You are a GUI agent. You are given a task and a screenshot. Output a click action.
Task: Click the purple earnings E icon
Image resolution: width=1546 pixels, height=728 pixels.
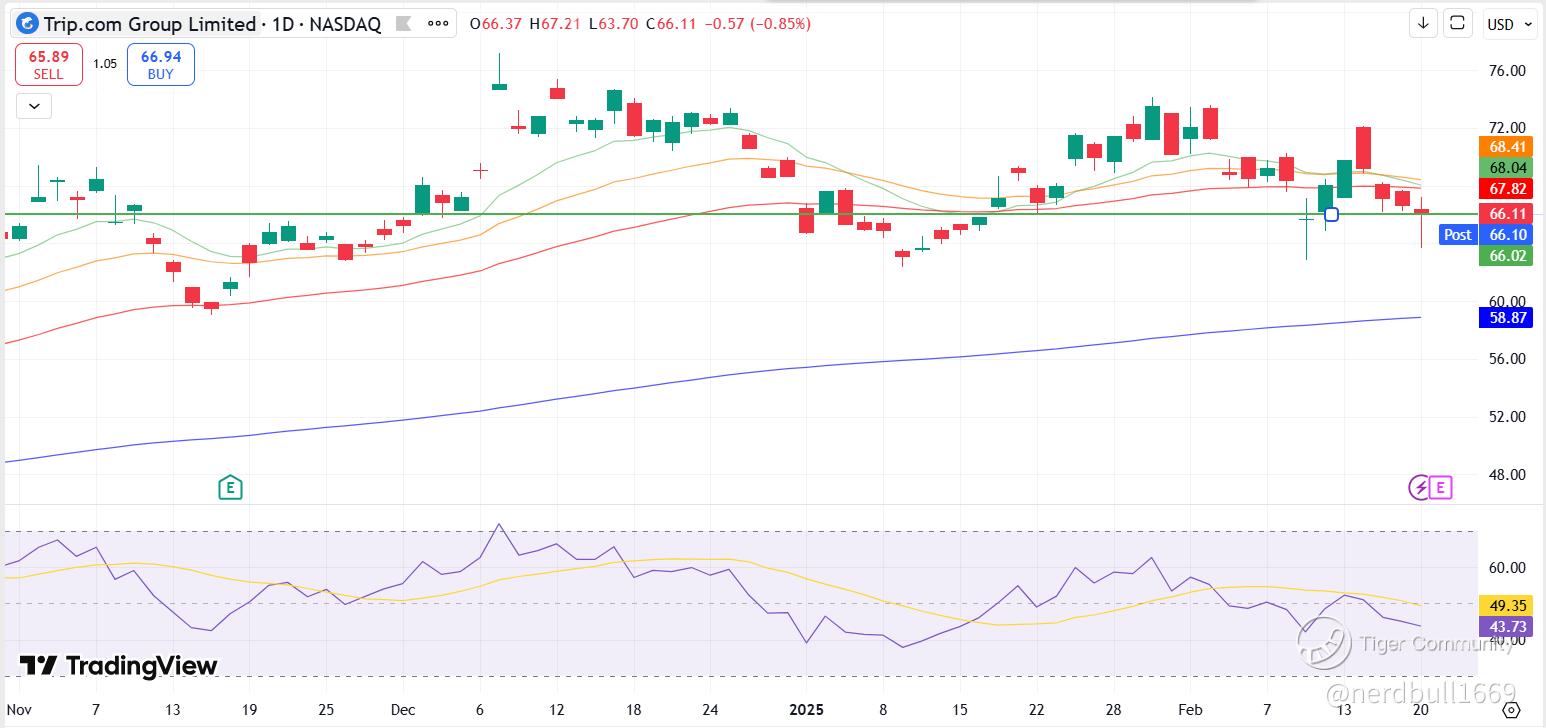click(x=1441, y=488)
